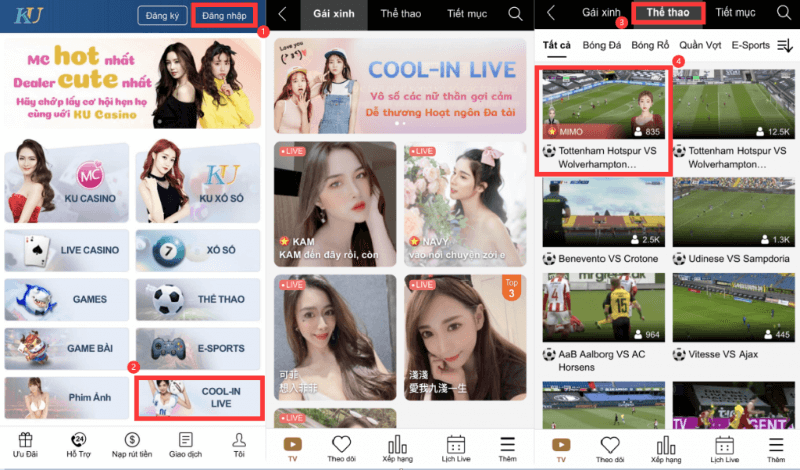This screenshot has height=470, width=800.
Task: Select the Tất cả filter
Action: pyautogui.click(x=556, y=45)
